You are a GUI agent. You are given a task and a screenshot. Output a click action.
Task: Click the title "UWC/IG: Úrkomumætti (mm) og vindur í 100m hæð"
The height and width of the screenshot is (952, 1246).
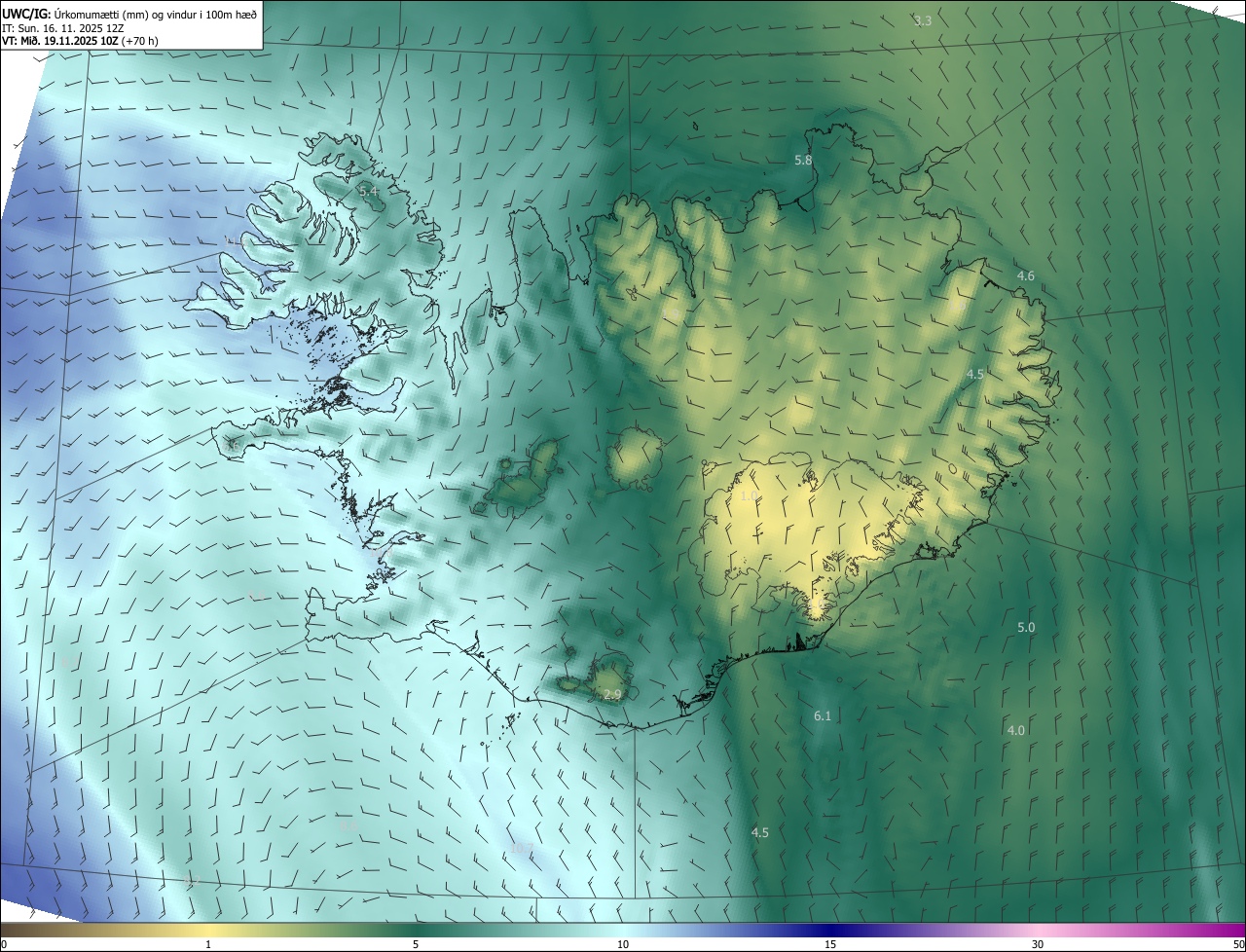click(x=129, y=13)
